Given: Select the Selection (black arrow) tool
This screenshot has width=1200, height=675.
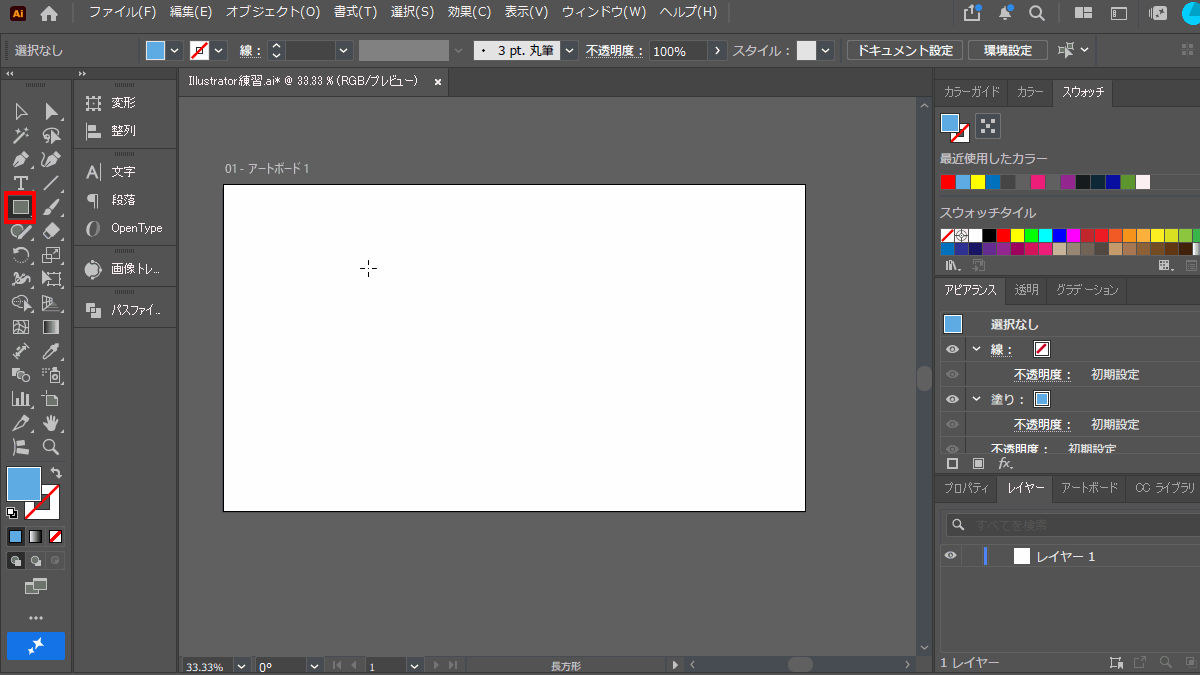Looking at the screenshot, I should (x=20, y=111).
